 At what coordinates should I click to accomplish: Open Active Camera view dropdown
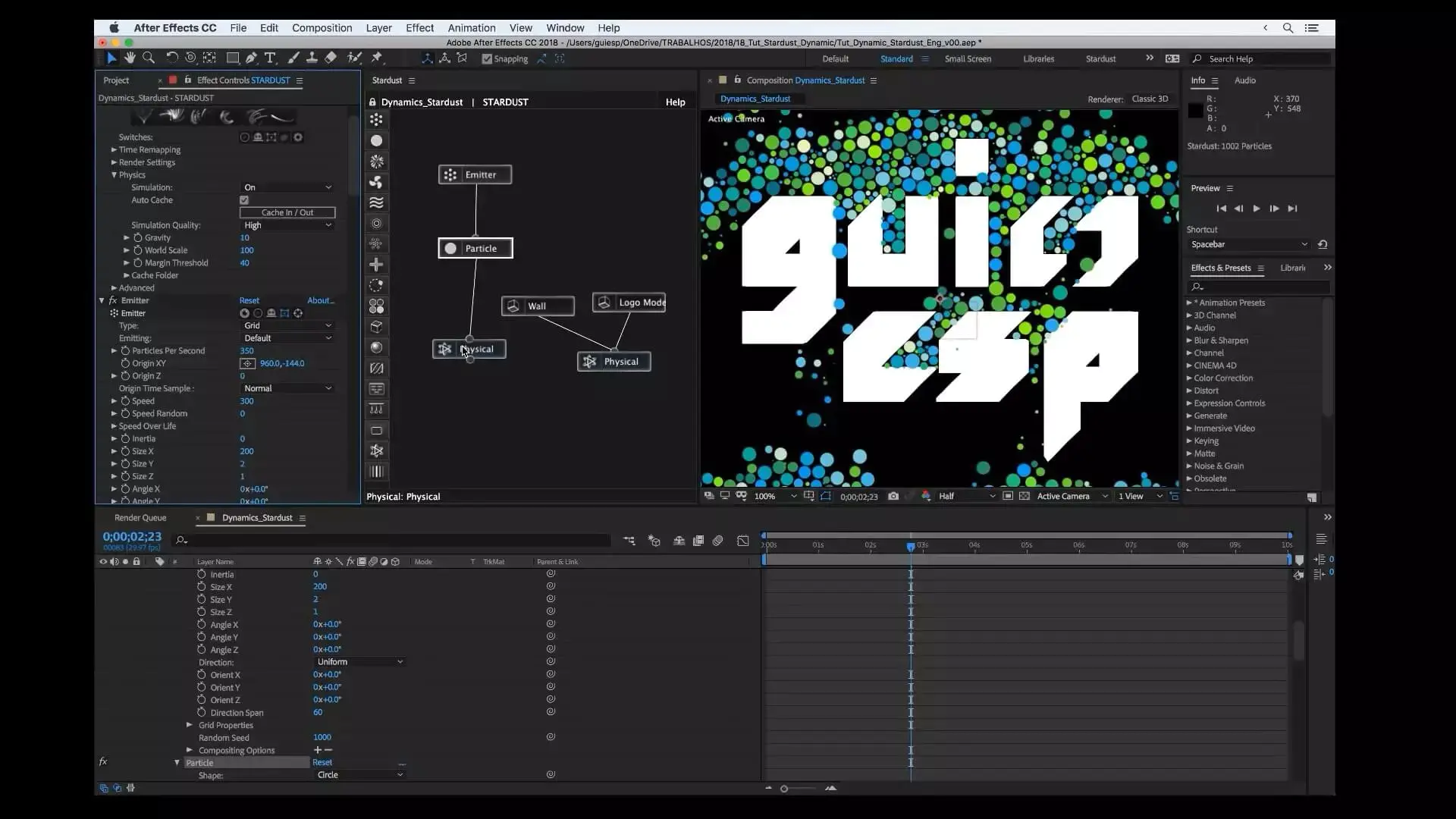coord(1072,496)
